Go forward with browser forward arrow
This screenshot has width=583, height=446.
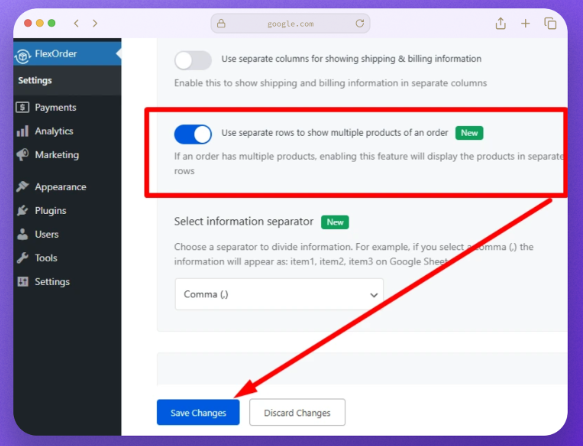pyautogui.click(x=95, y=23)
